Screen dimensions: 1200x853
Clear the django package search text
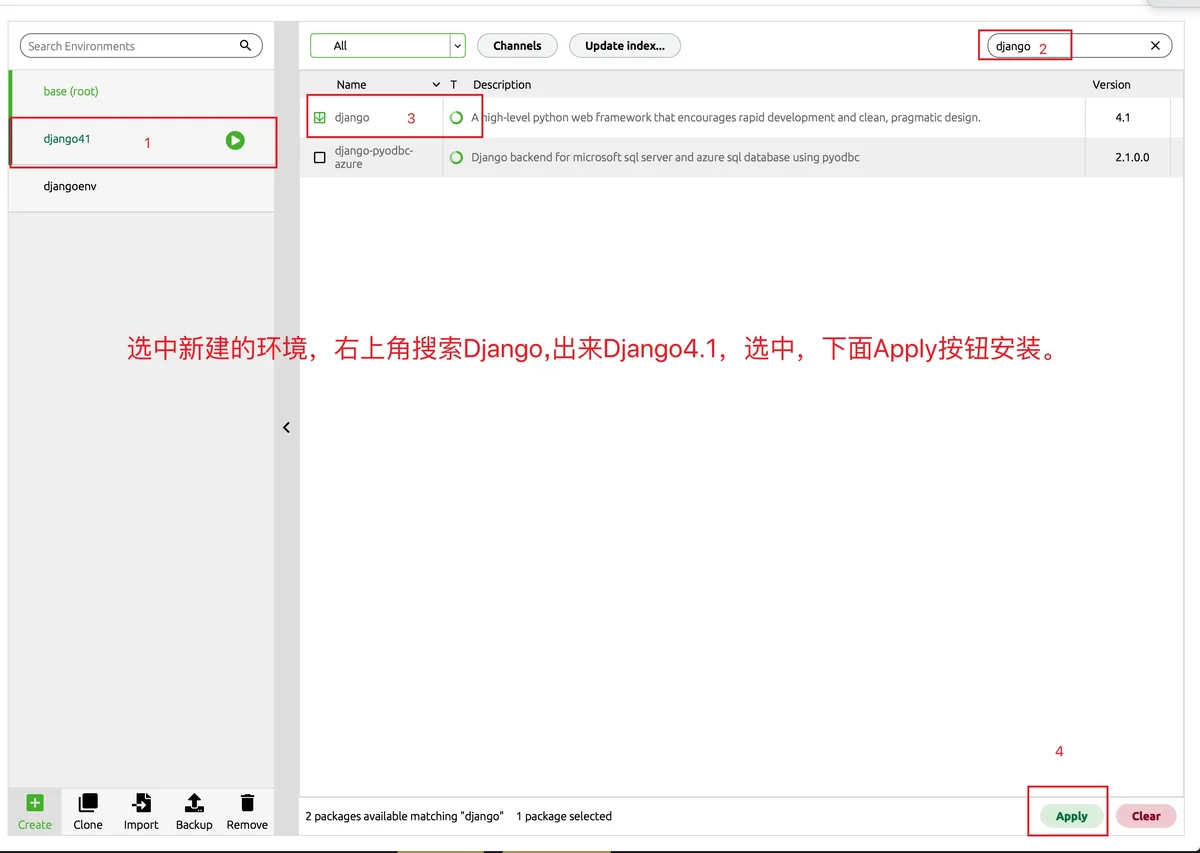click(1155, 46)
